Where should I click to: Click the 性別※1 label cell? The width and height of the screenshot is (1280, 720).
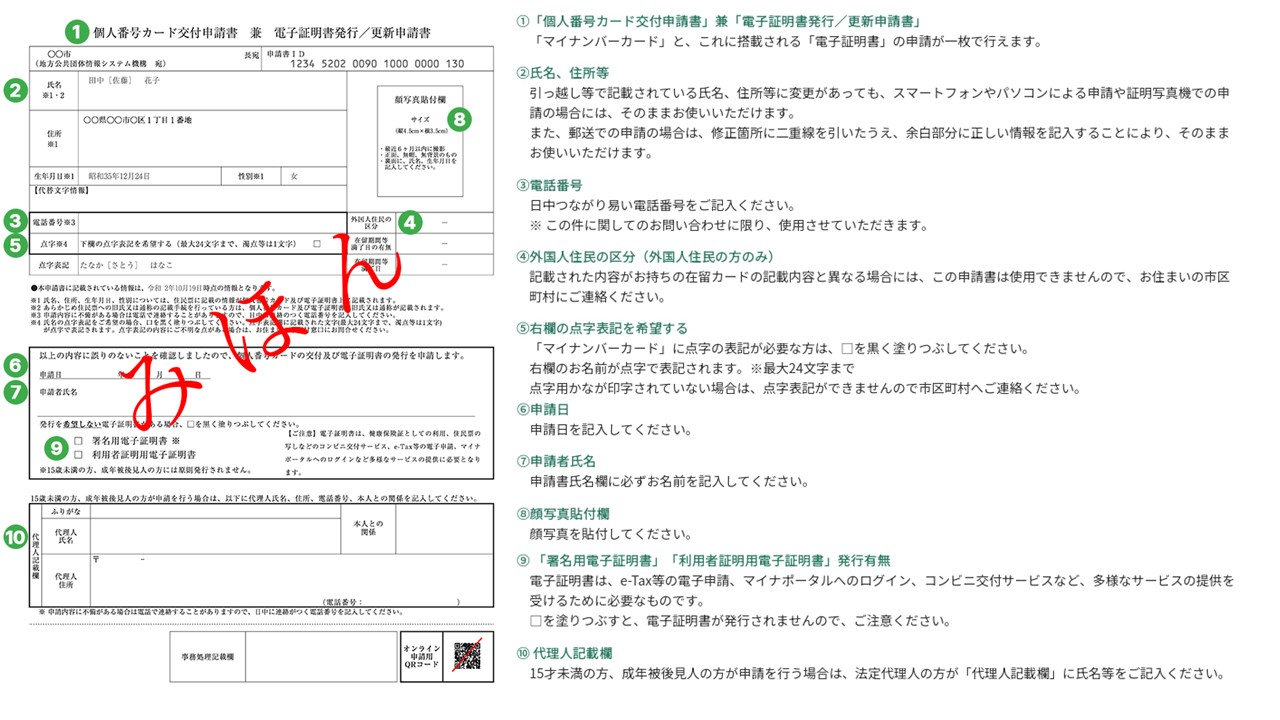tap(251, 177)
